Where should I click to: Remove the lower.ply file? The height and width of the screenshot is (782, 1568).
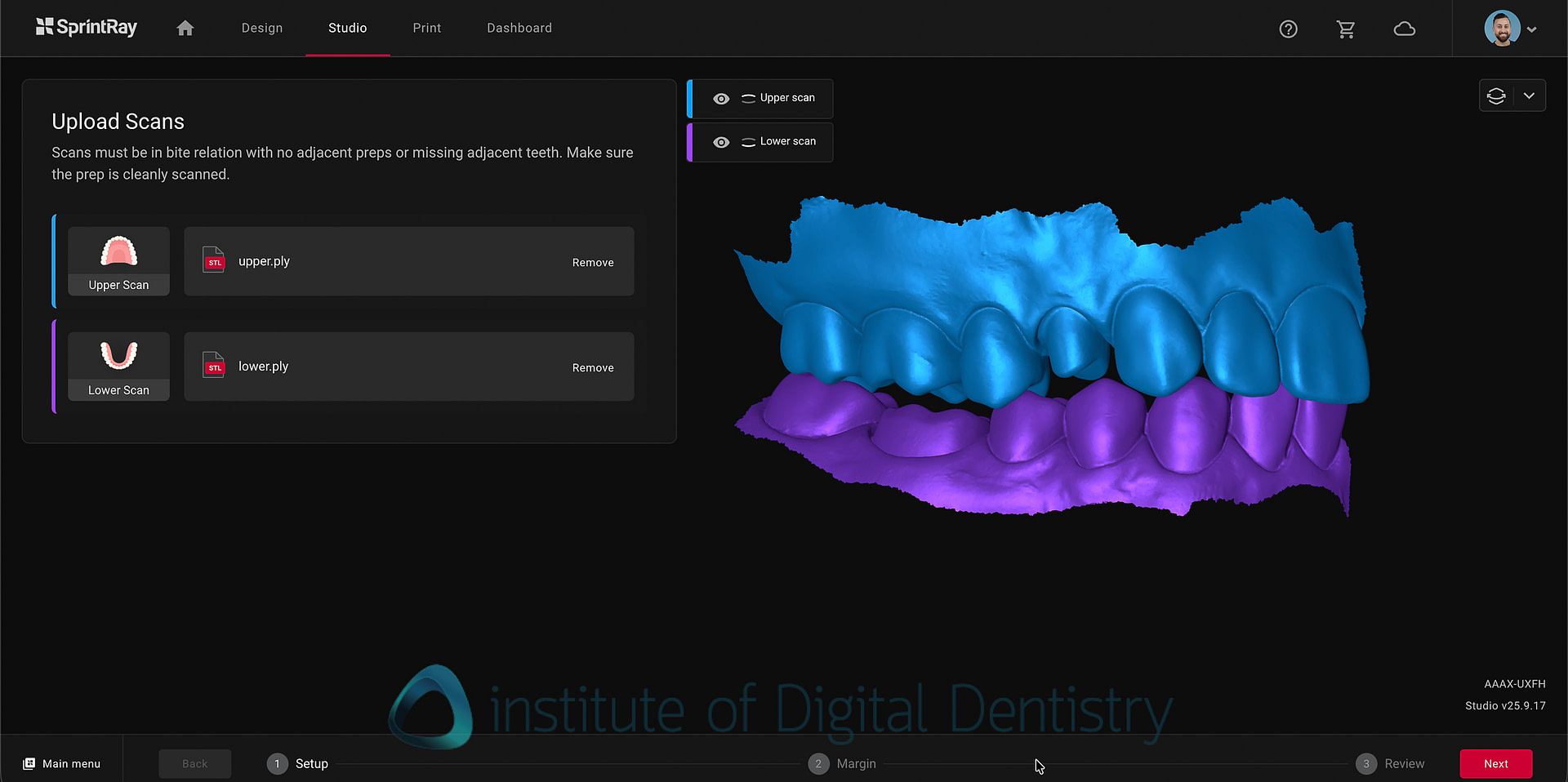(593, 368)
